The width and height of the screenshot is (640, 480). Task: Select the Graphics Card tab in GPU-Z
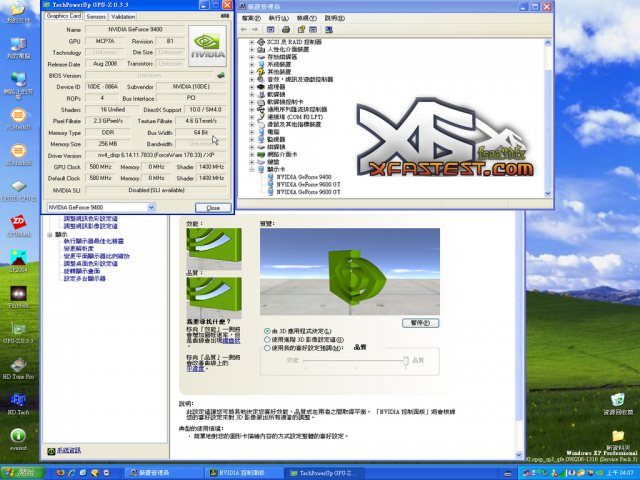pos(64,16)
